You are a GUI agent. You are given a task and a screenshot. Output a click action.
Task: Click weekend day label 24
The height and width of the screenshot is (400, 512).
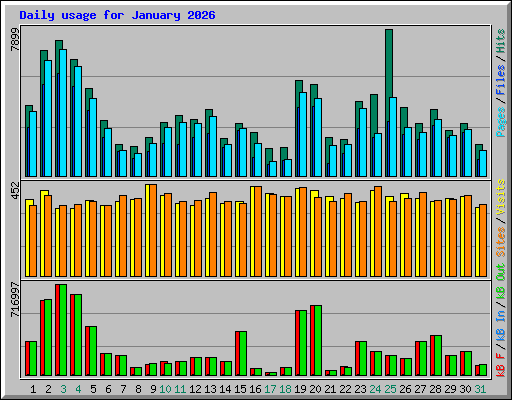tap(375, 389)
